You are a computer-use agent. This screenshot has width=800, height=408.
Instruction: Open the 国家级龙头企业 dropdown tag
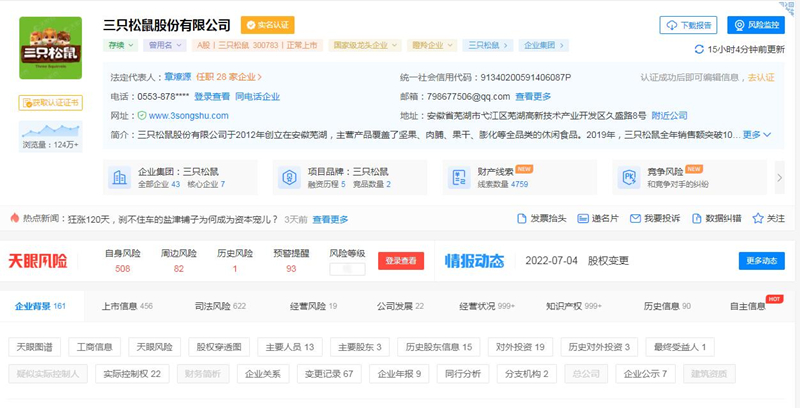click(x=365, y=45)
